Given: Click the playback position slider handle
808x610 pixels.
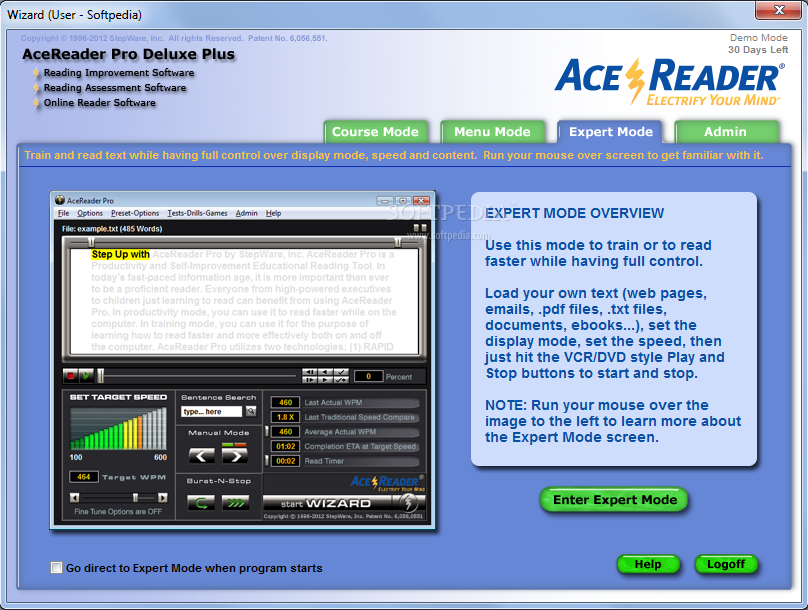Looking at the screenshot, I should pos(101,376).
